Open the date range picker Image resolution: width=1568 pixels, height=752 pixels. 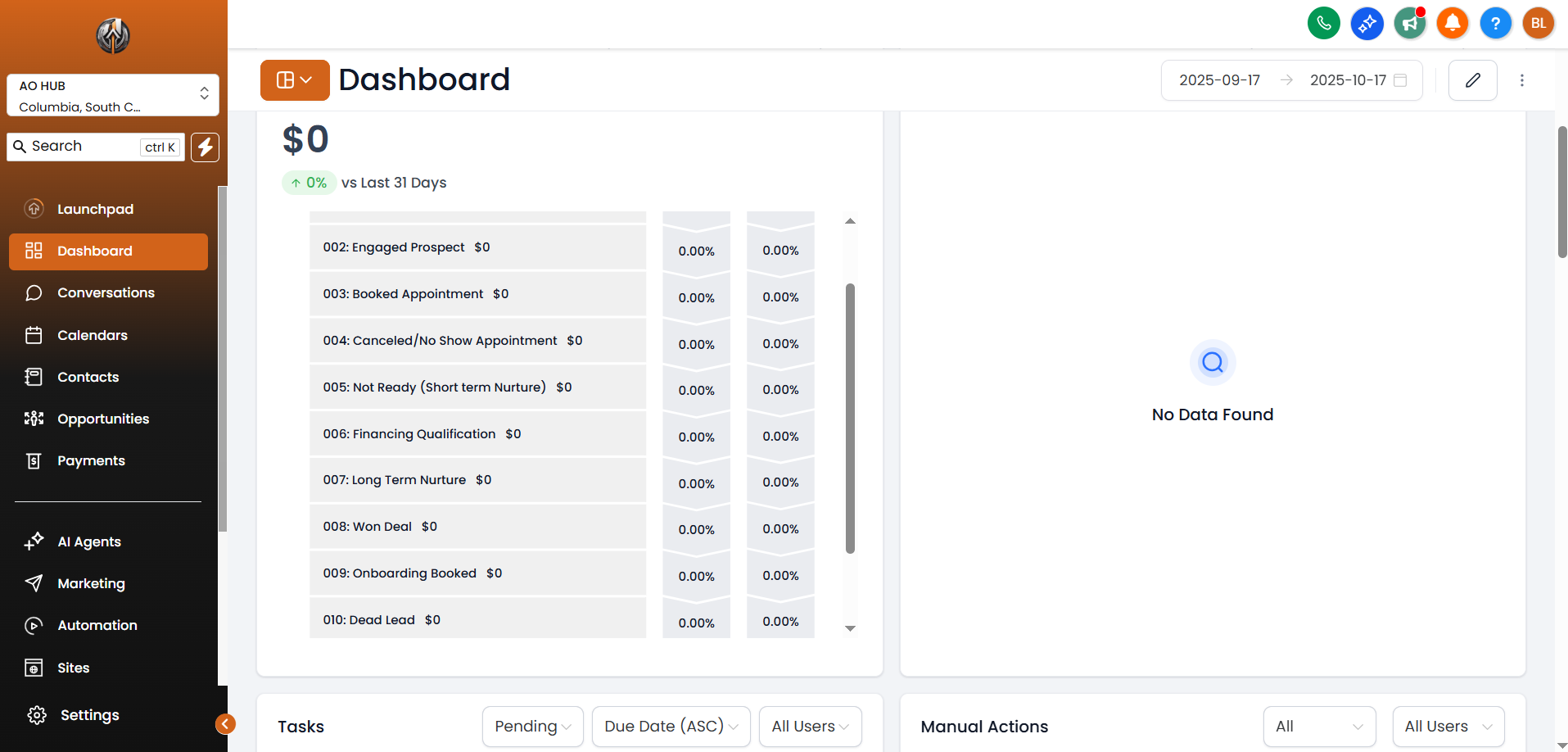pyautogui.click(x=1291, y=80)
